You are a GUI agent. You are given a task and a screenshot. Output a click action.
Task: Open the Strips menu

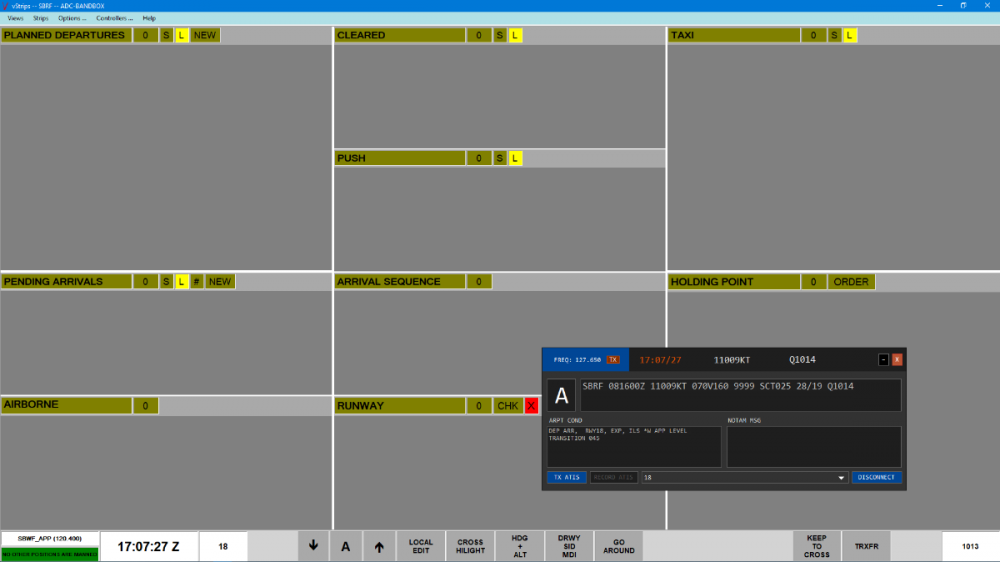41,18
